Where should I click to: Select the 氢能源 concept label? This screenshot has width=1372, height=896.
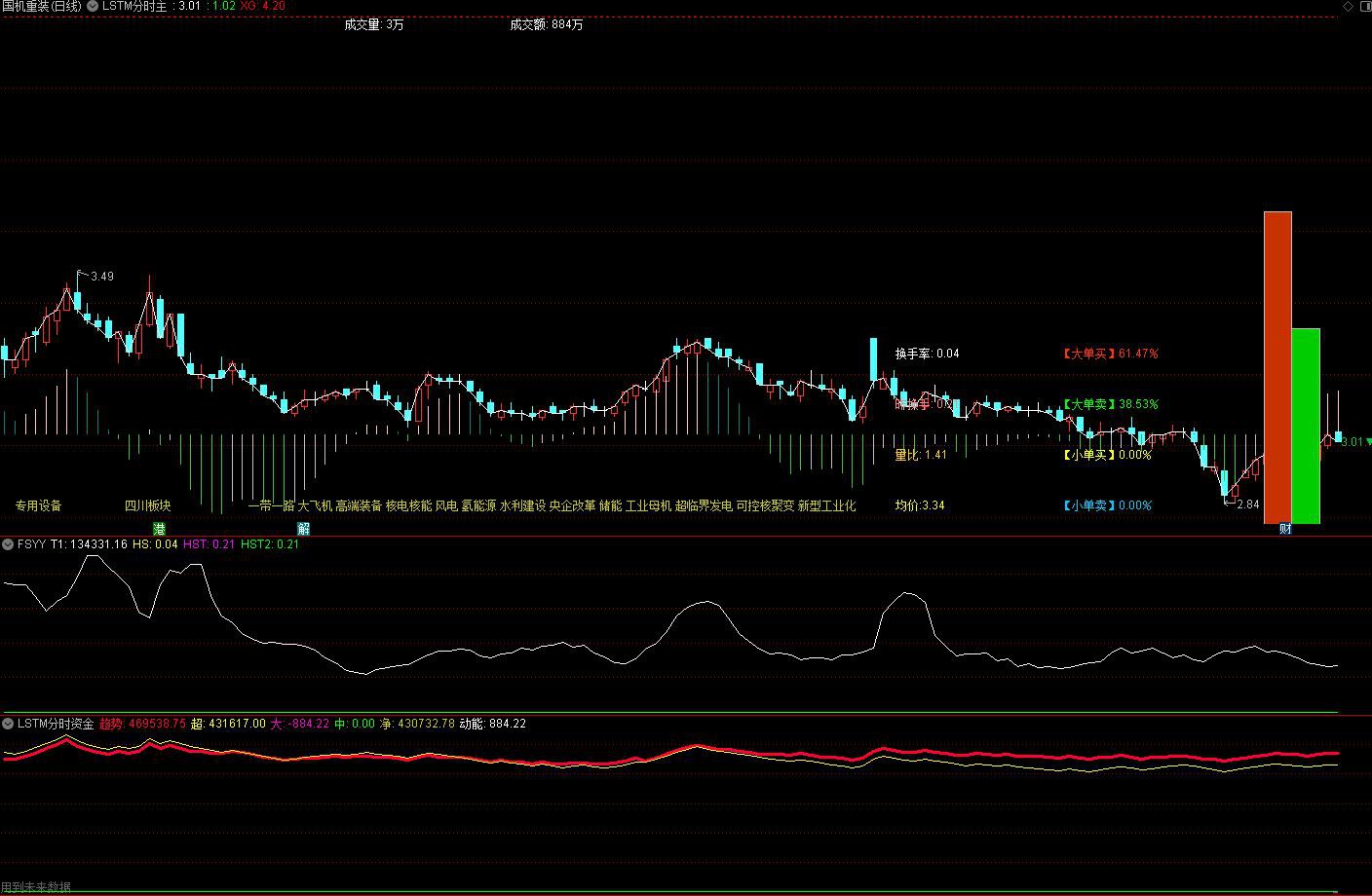click(478, 505)
